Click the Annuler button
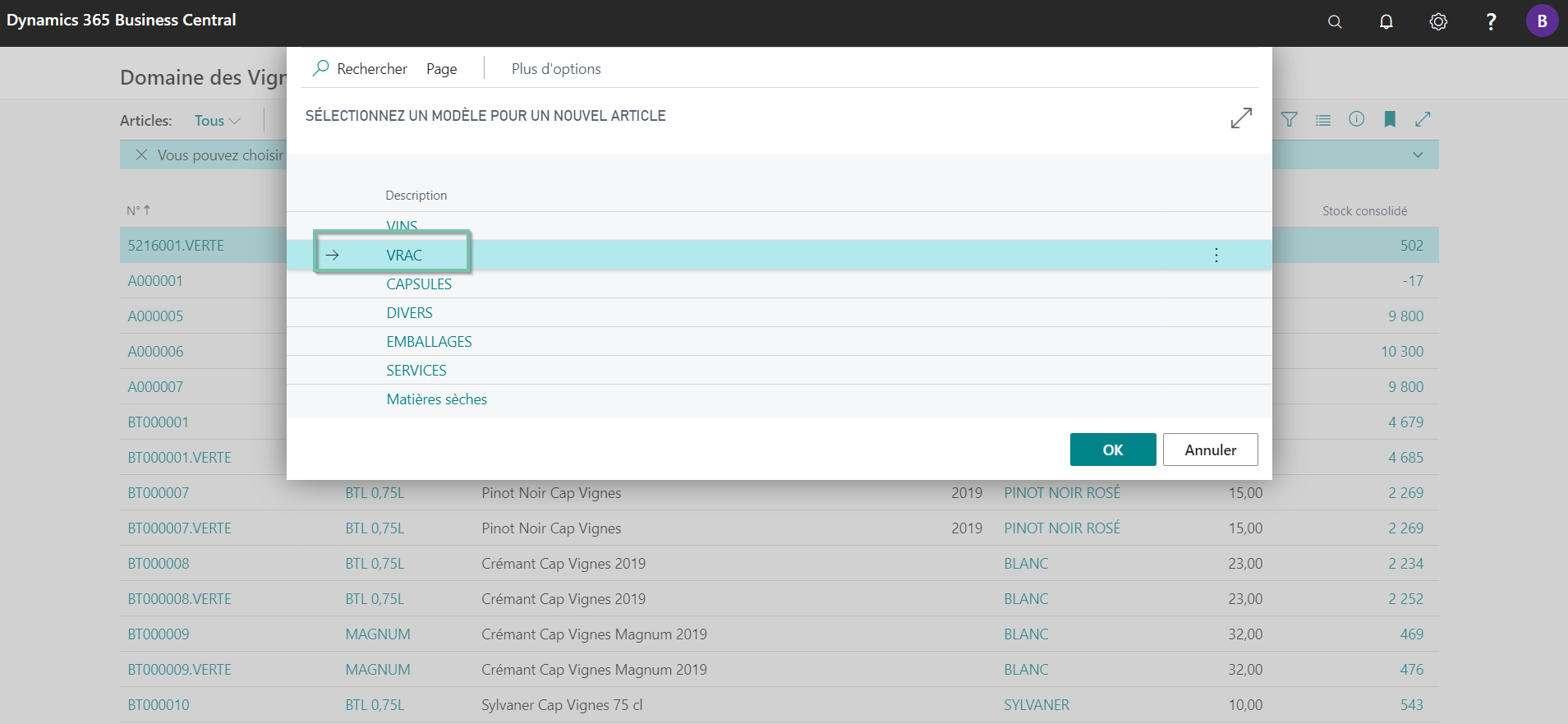 pyautogui.click(x=1210, y=450)
